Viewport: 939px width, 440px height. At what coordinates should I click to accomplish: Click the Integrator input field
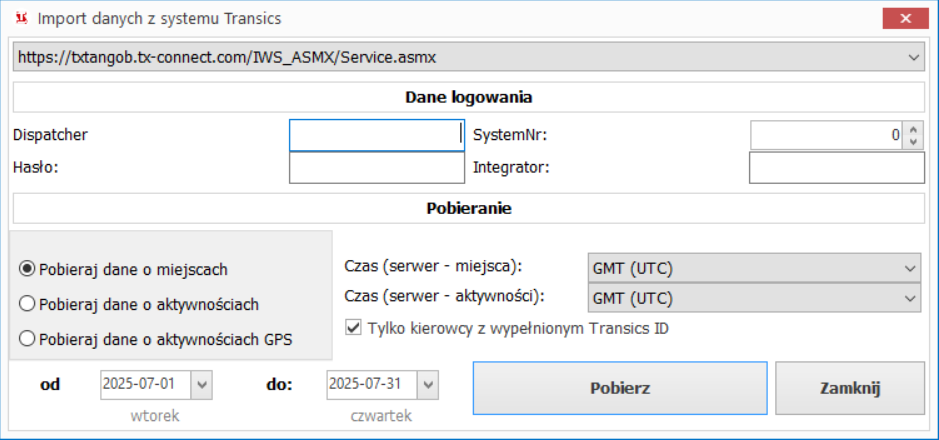click(837, 168)
